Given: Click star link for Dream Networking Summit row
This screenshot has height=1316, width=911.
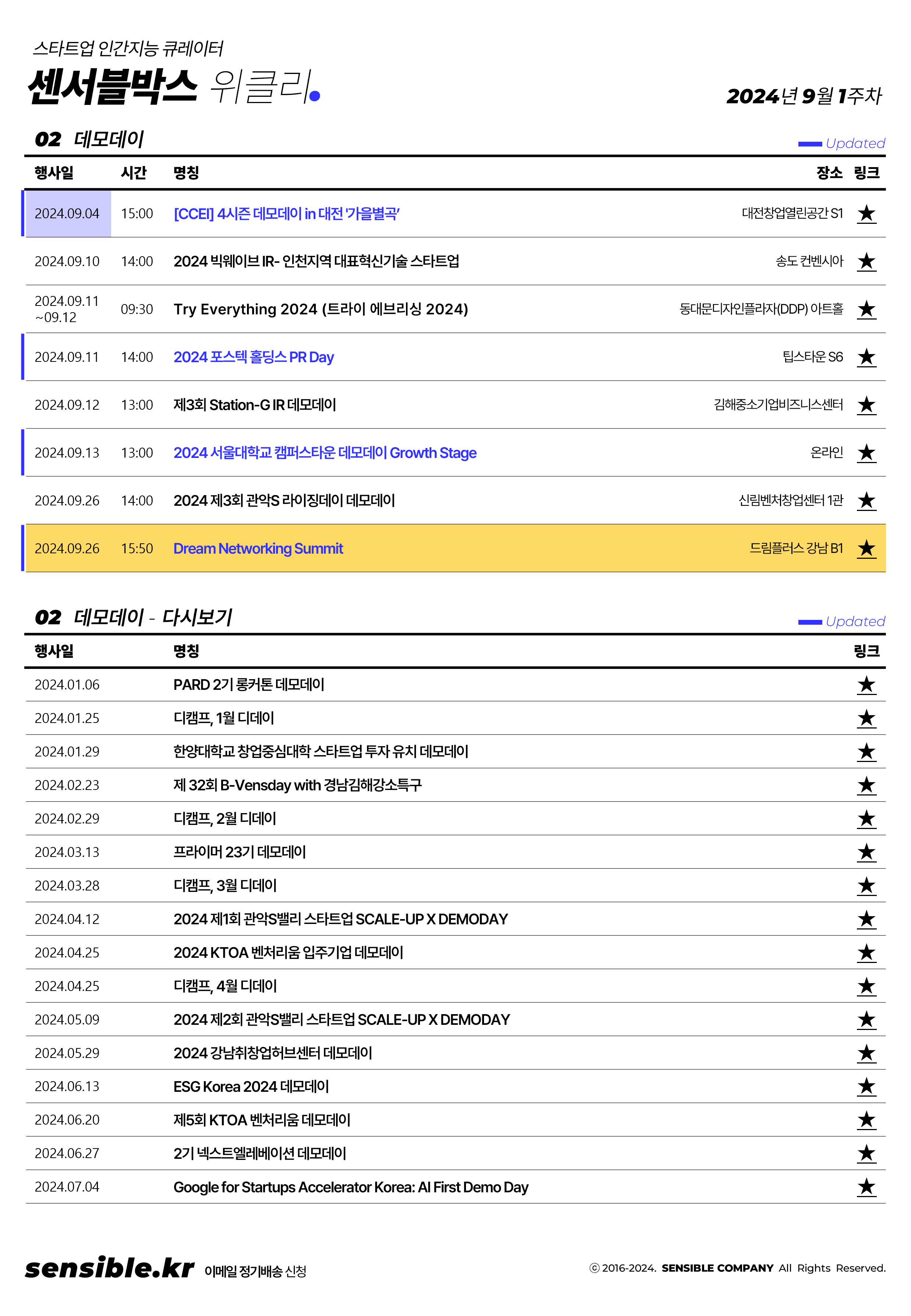Looking at the screenshot, I should 866,549.
